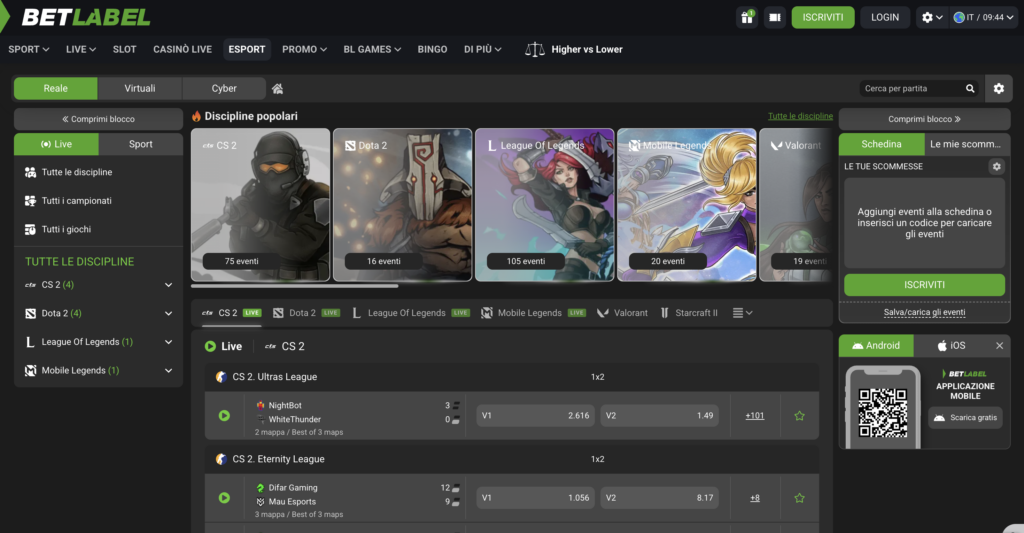
Task: Click the Dota 2 icon in sidebar
Action: coord(30,314)
